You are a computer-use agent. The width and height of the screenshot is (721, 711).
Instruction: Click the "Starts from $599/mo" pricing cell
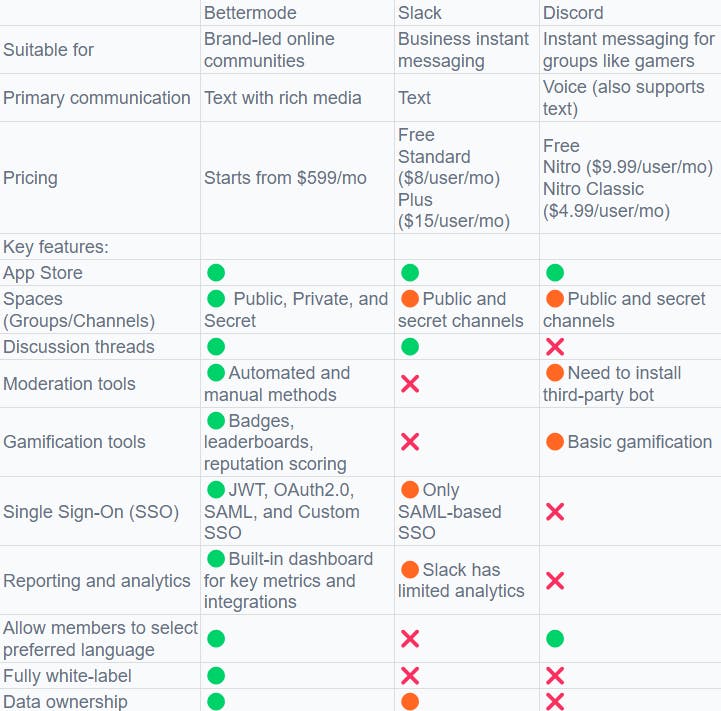click(x=285, y=178)
